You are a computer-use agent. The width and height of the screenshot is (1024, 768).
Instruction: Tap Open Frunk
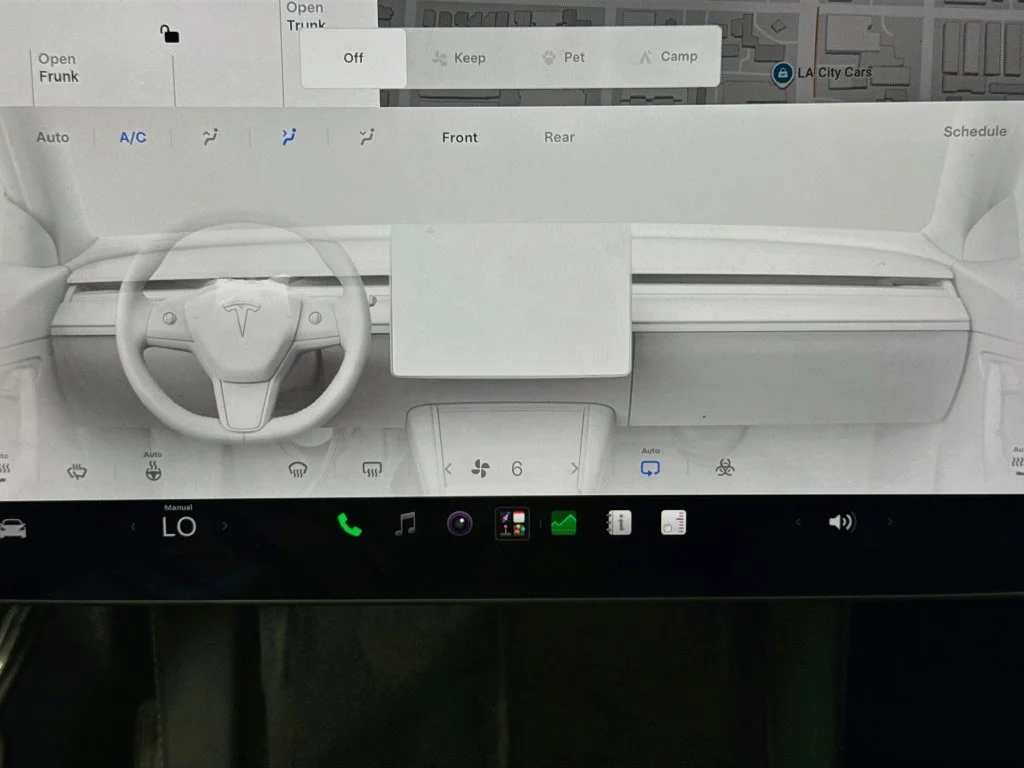pos(58,68)
